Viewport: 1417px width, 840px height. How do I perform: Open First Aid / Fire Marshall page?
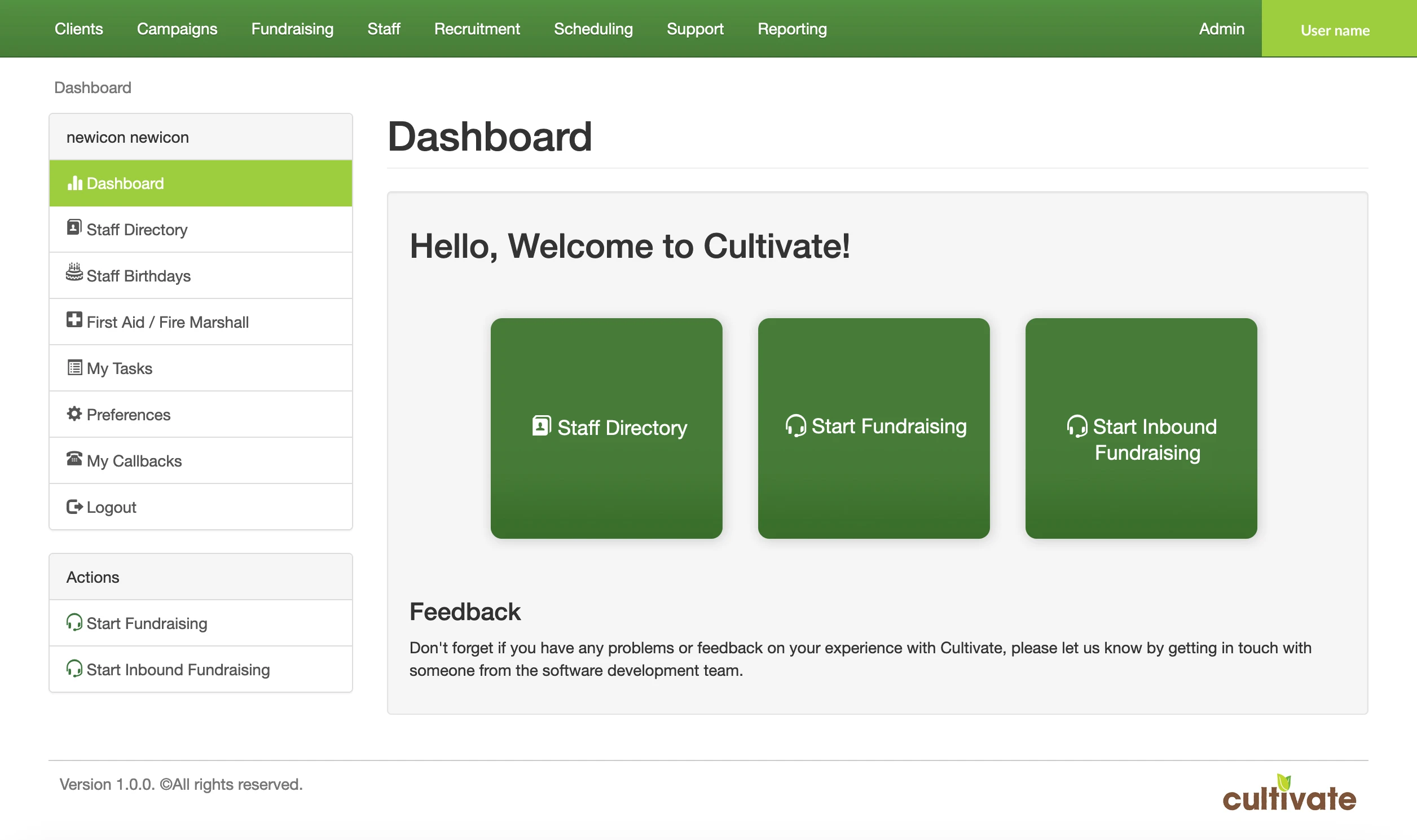(x=201, y=322)
